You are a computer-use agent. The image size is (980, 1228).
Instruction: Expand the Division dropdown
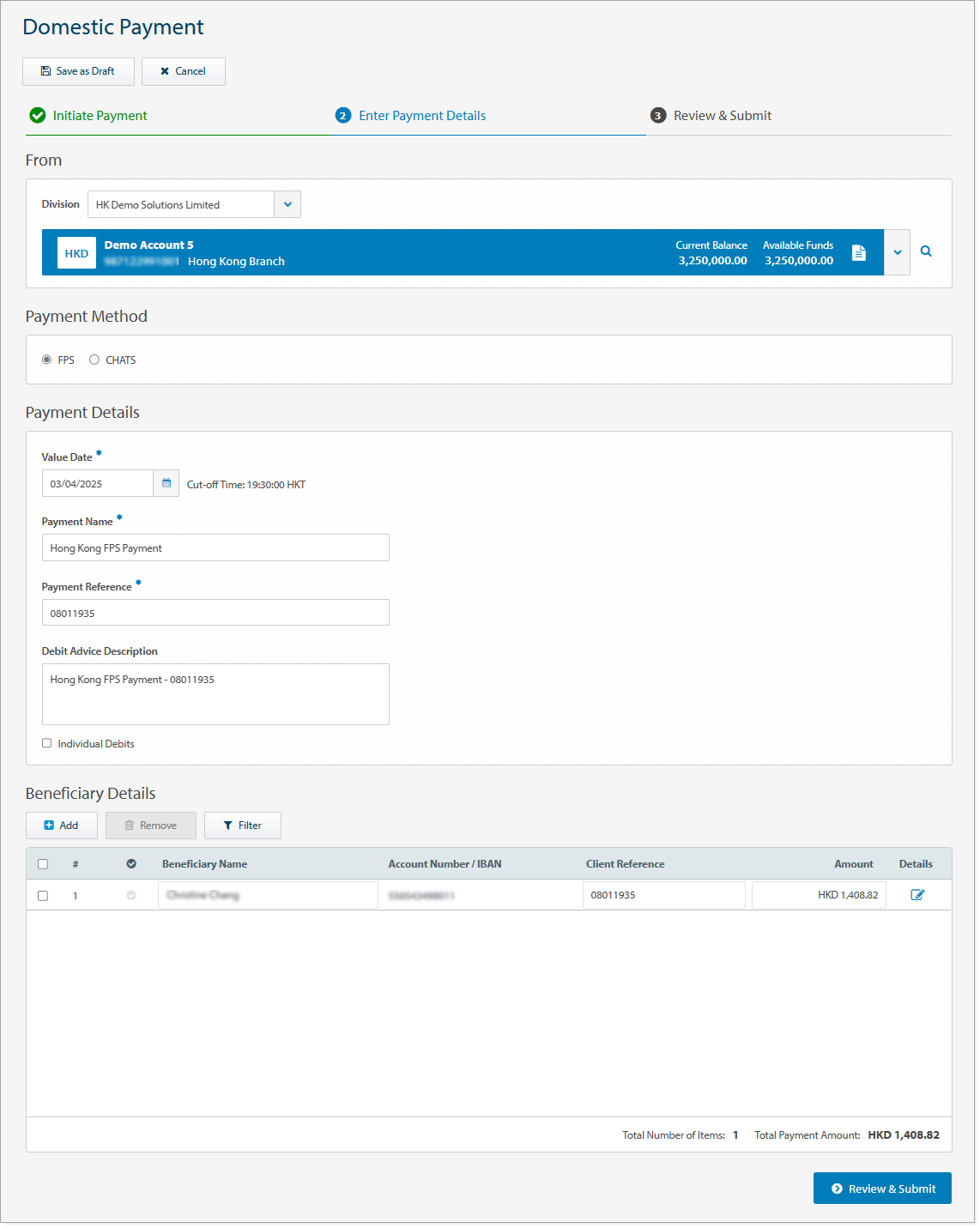pyautogui.click(x=287, y=204)
